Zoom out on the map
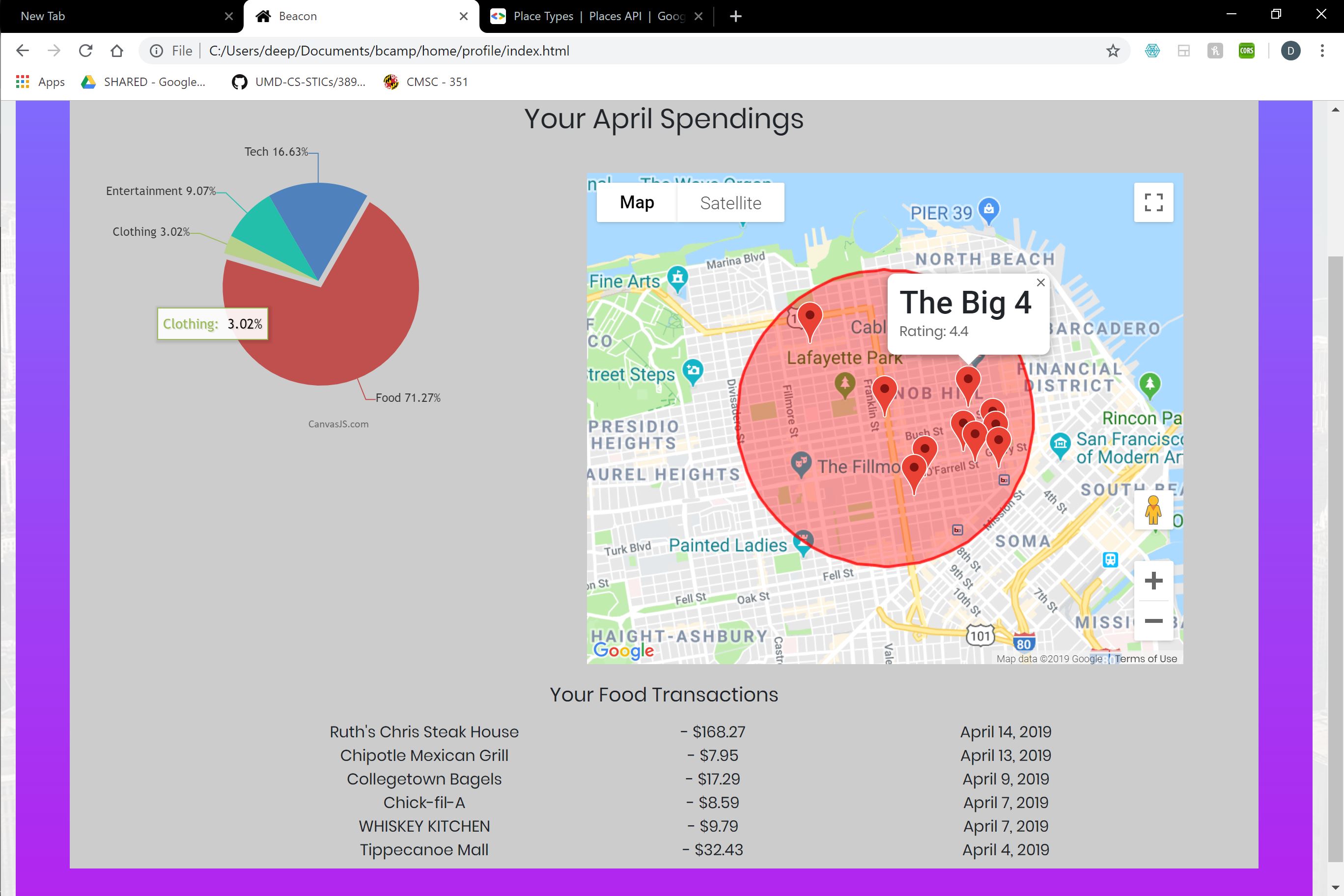 point(1153,620)
